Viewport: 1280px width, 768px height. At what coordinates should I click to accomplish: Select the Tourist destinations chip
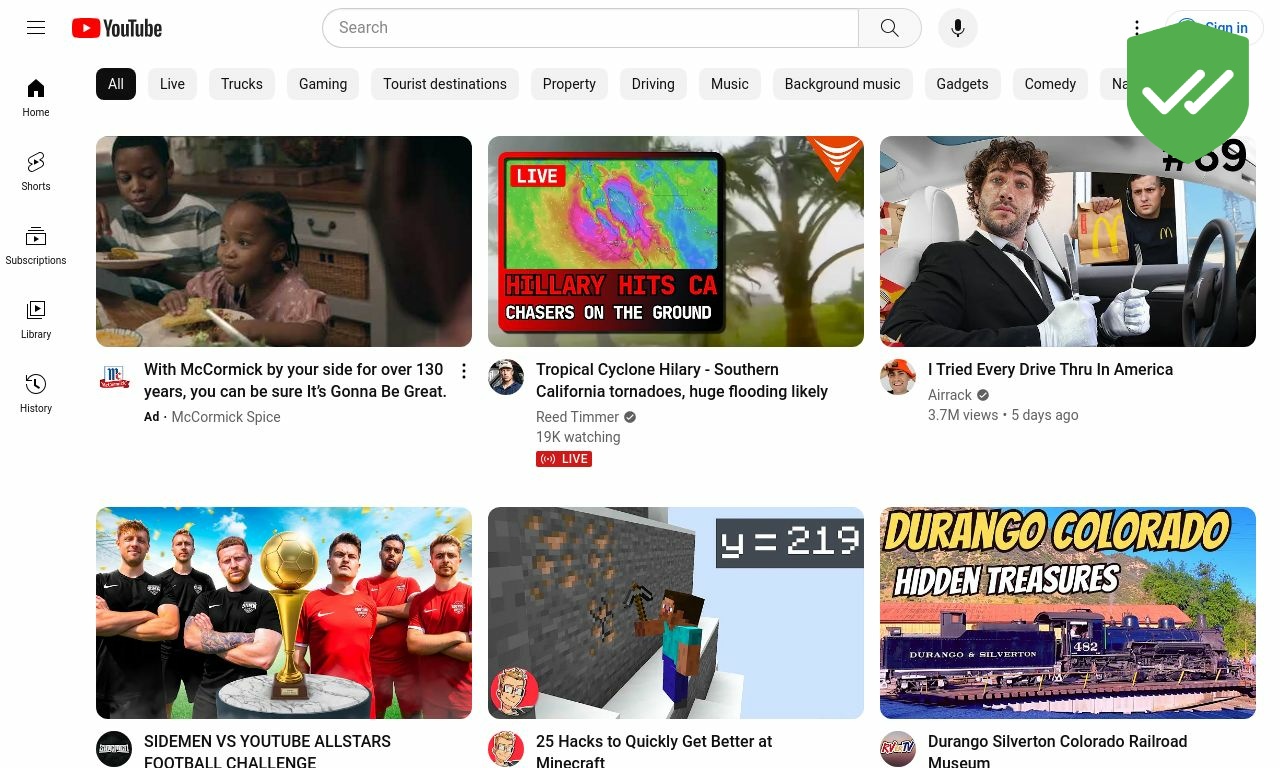tap(445, 84)
